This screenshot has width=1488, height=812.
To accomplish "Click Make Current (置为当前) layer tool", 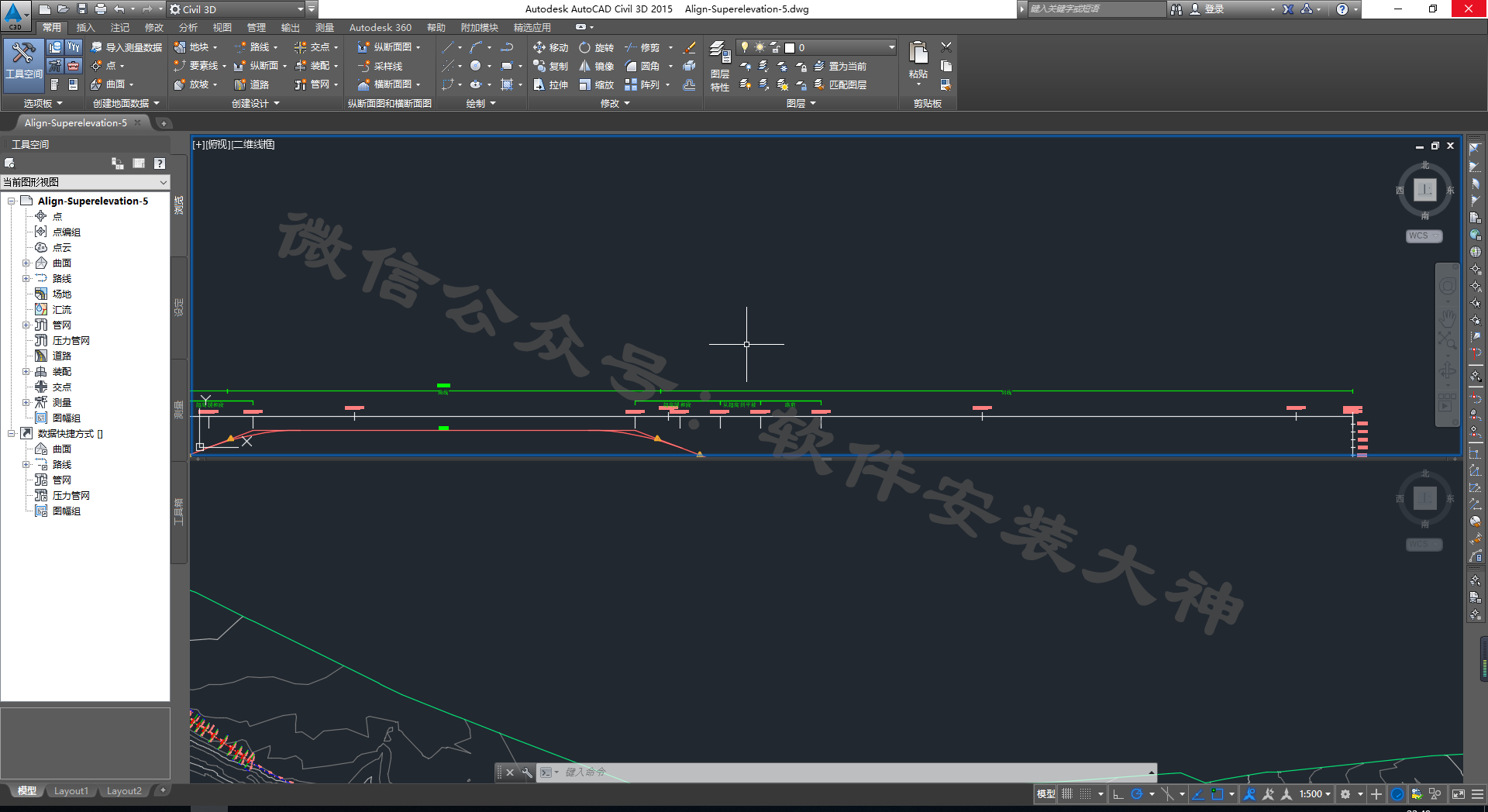I will 840,66.
